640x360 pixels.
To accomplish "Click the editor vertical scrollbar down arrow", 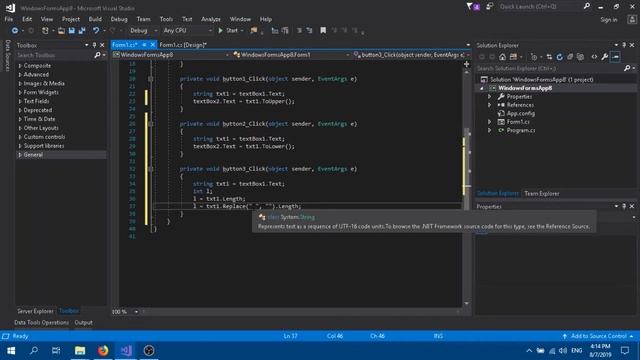I will tap(467, 304).
